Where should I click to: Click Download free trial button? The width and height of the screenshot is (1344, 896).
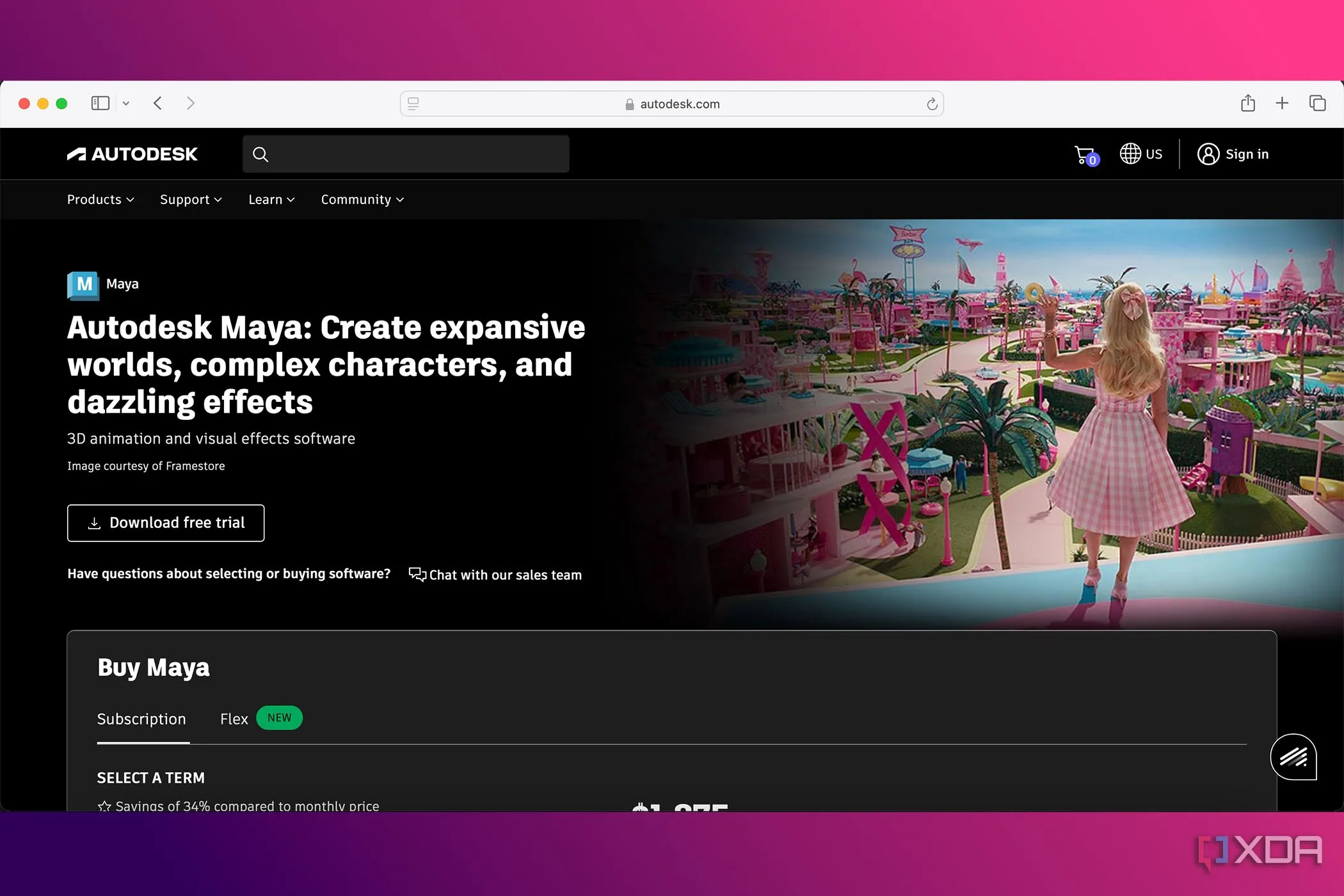[166, 523]
